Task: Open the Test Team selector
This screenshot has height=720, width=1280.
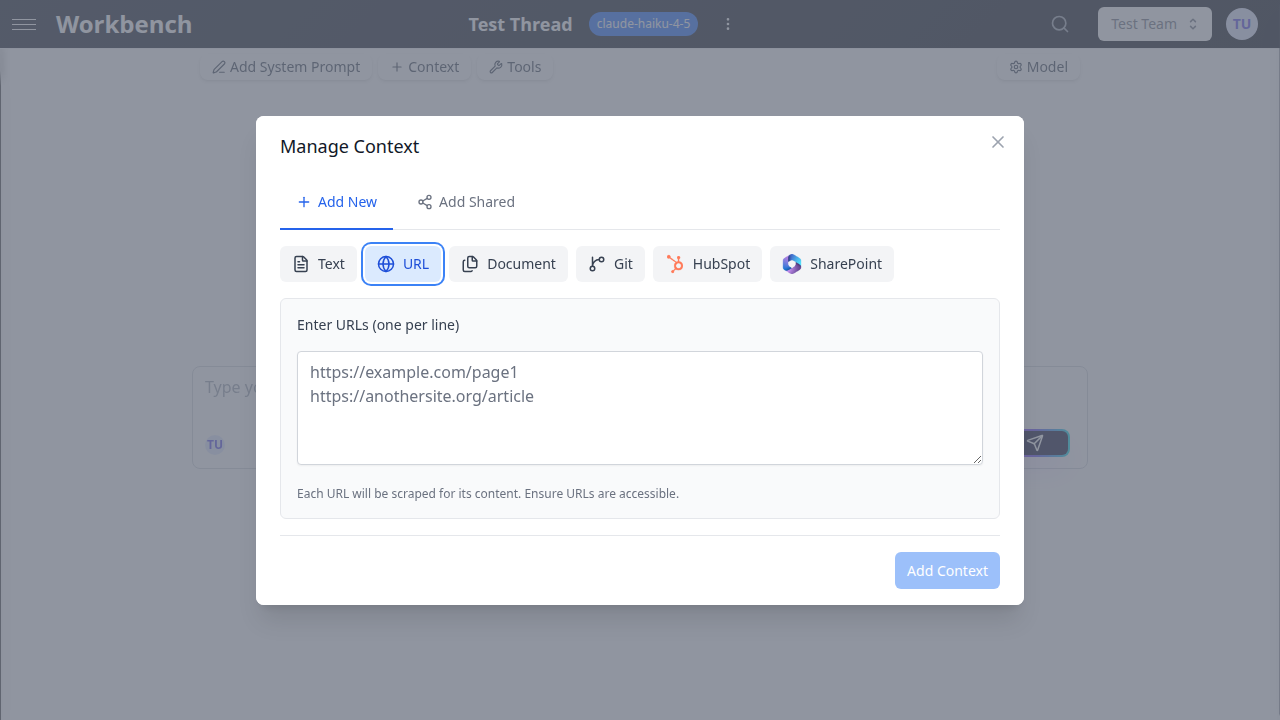Action: [x=1154, y=23]
